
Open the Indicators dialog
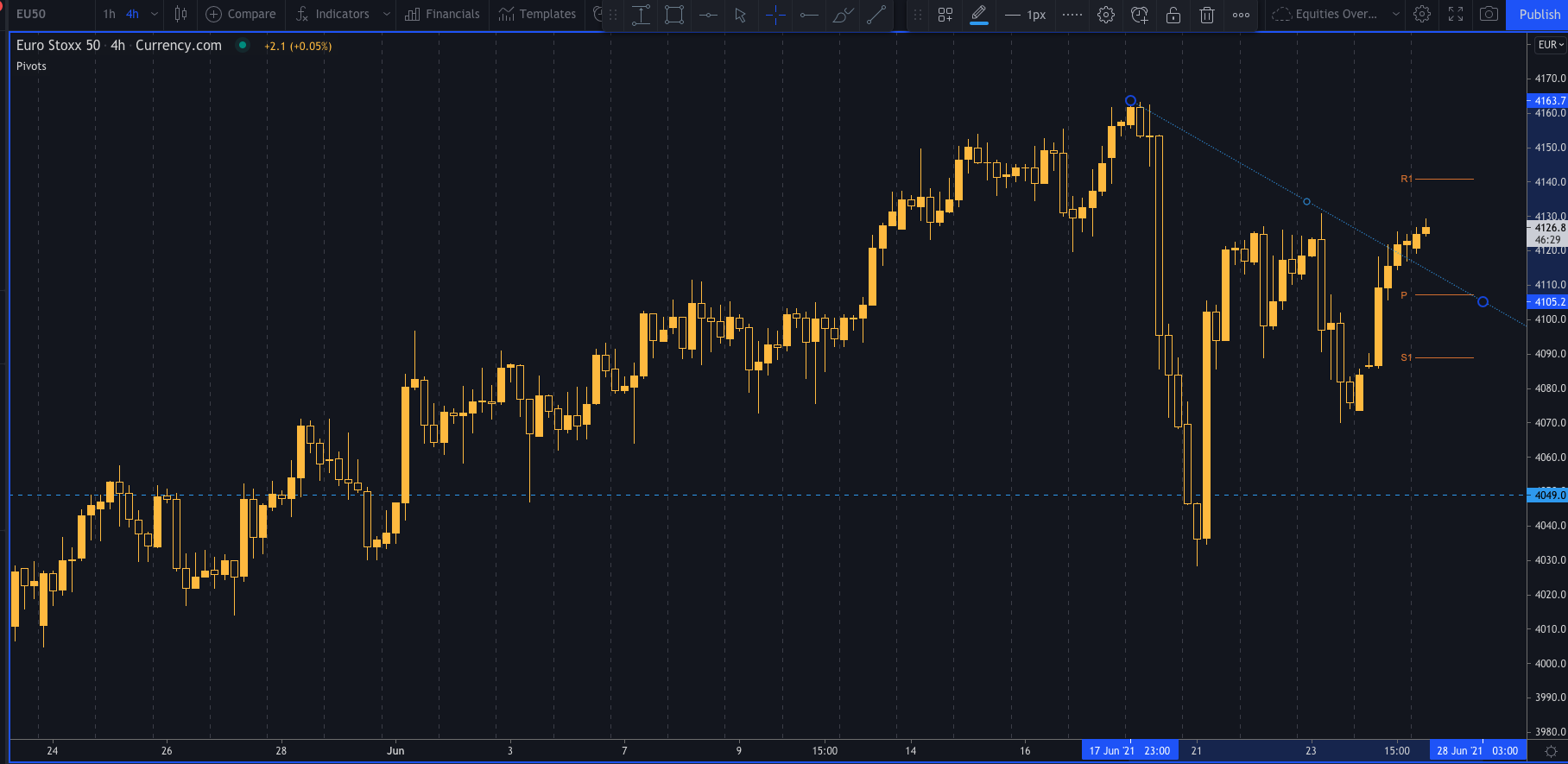tap(332, 14)
